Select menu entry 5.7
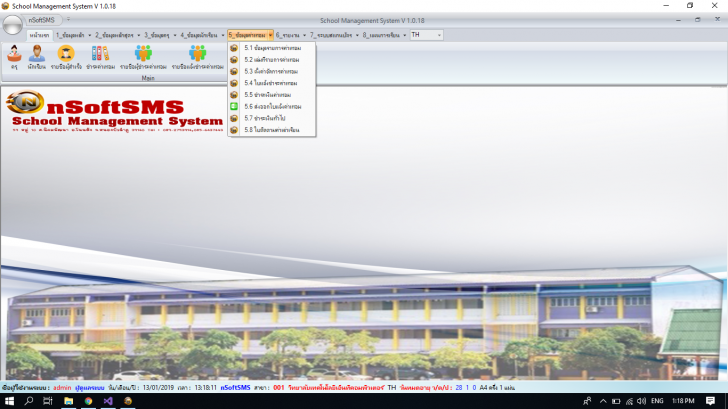Screen dimensions: 728x409 (272, 118)
